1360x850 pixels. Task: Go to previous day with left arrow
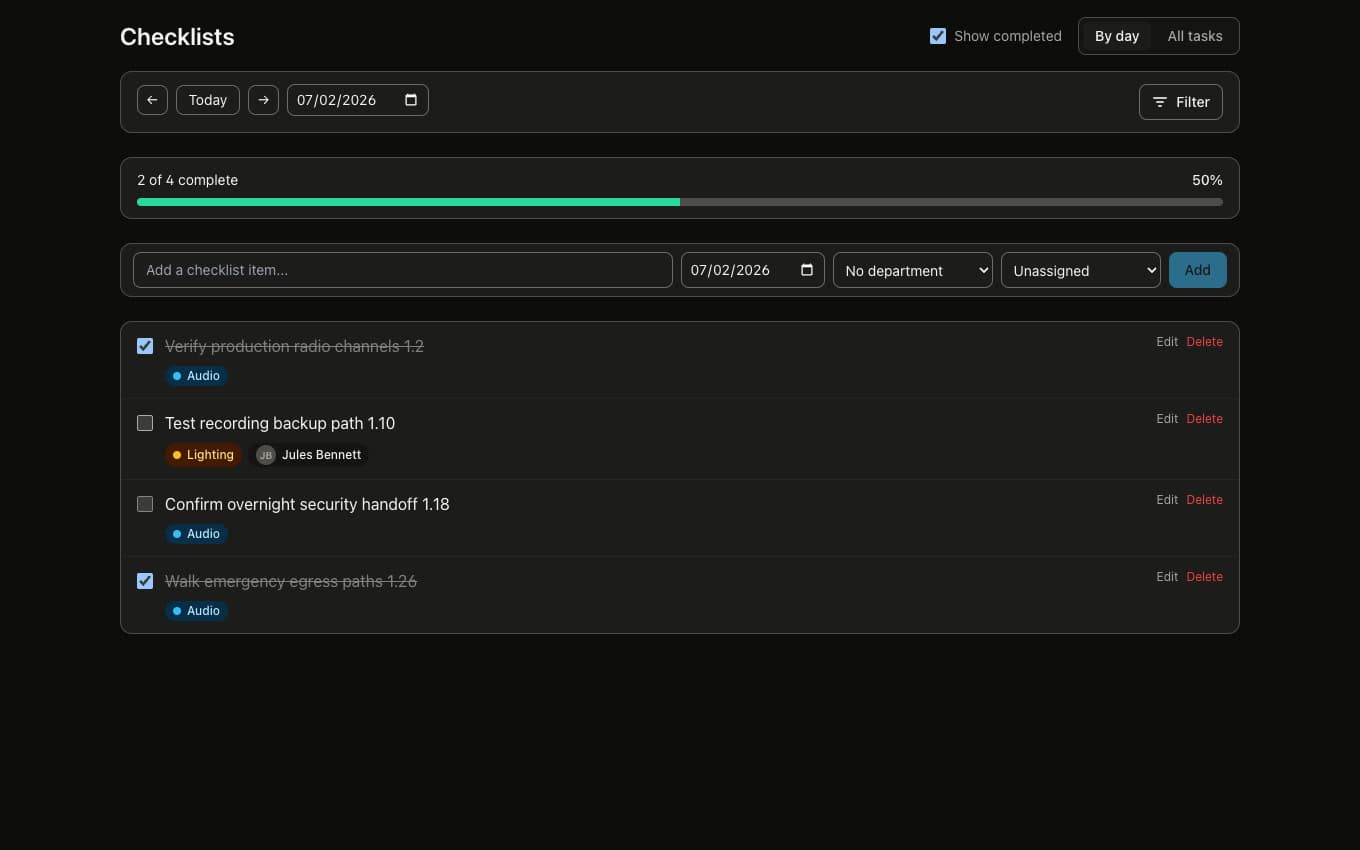point(152,100)
